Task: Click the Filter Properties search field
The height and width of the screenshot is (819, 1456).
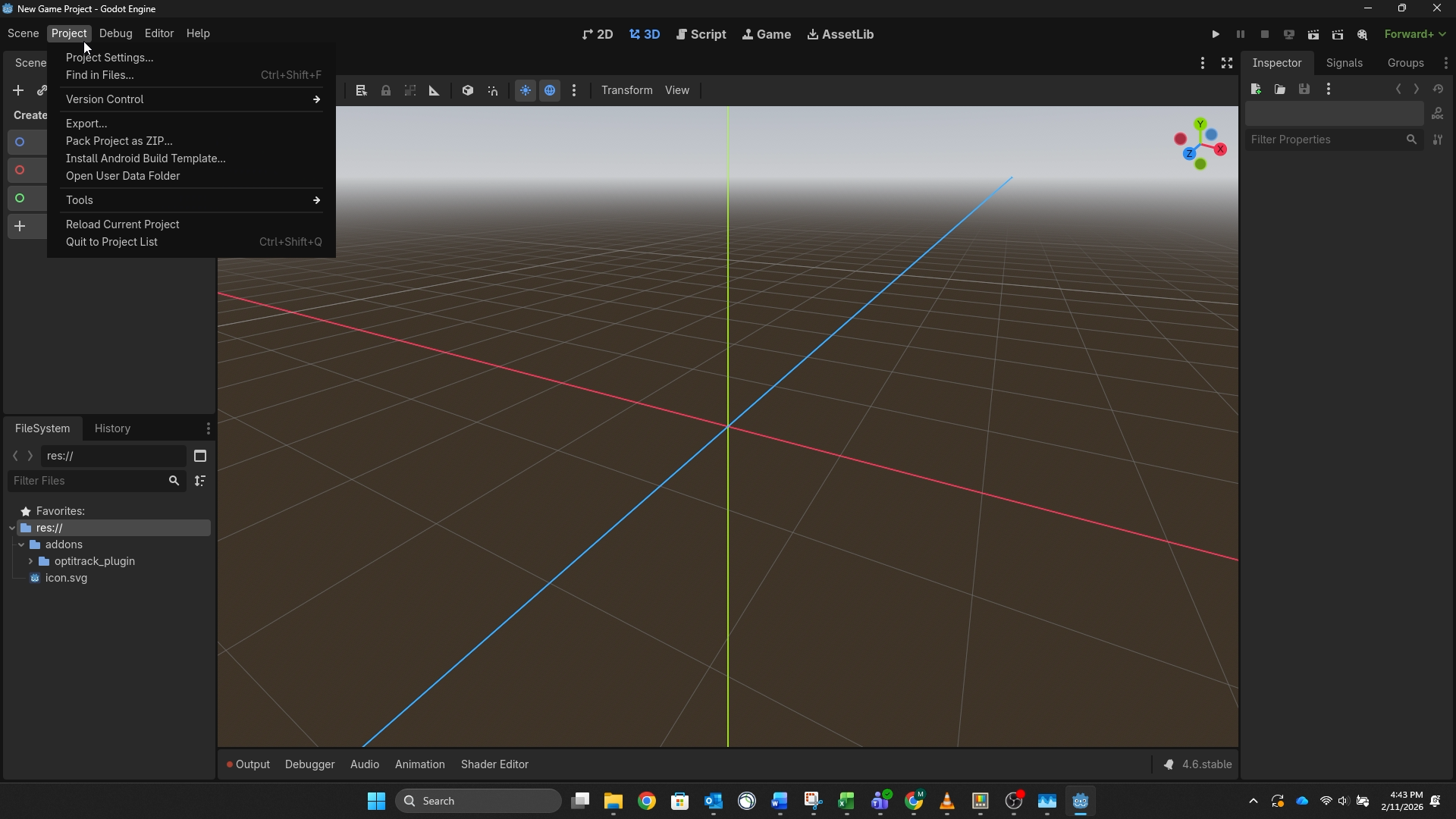Action: 1327,140
